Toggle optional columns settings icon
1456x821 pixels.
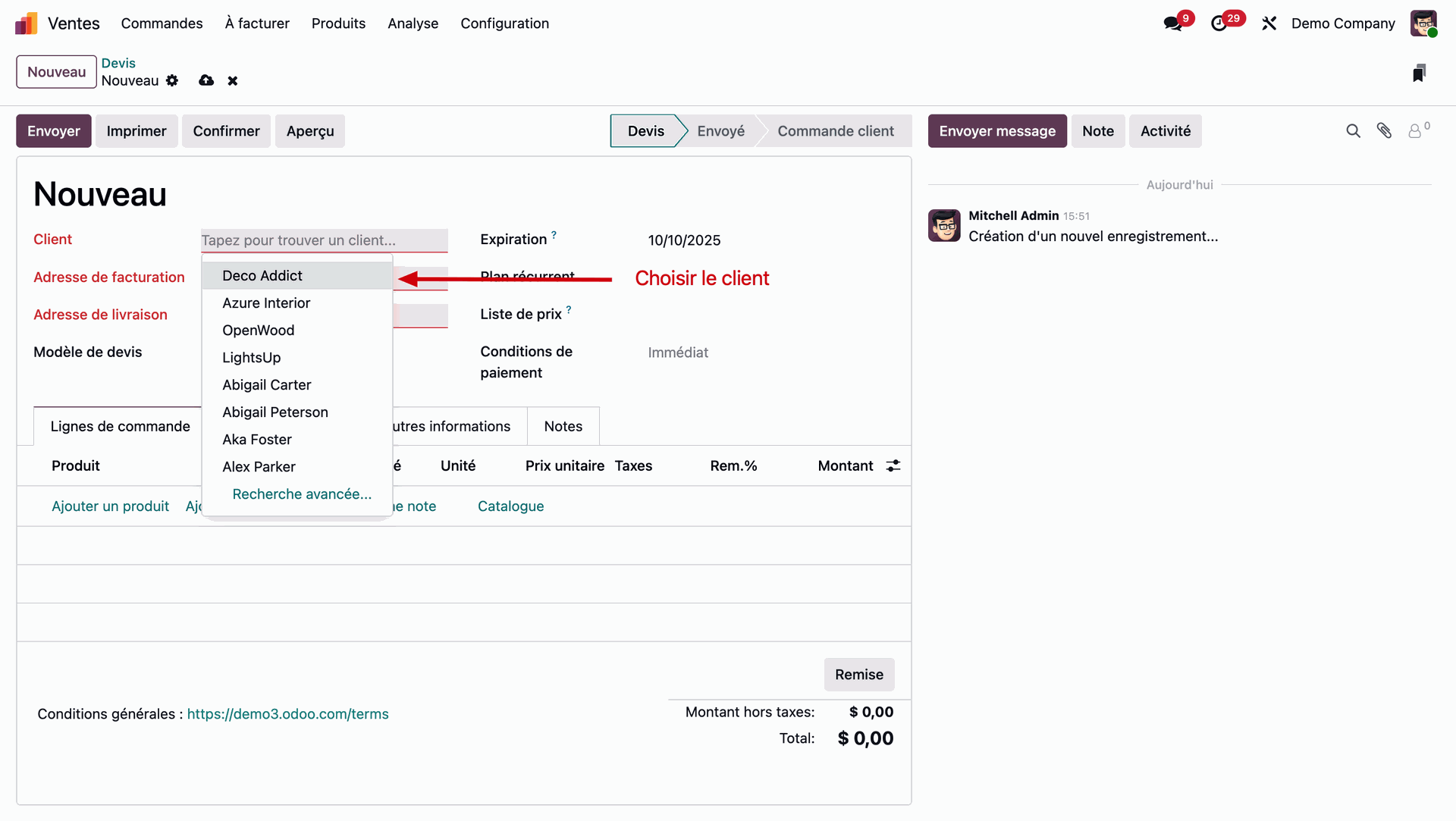893,465
